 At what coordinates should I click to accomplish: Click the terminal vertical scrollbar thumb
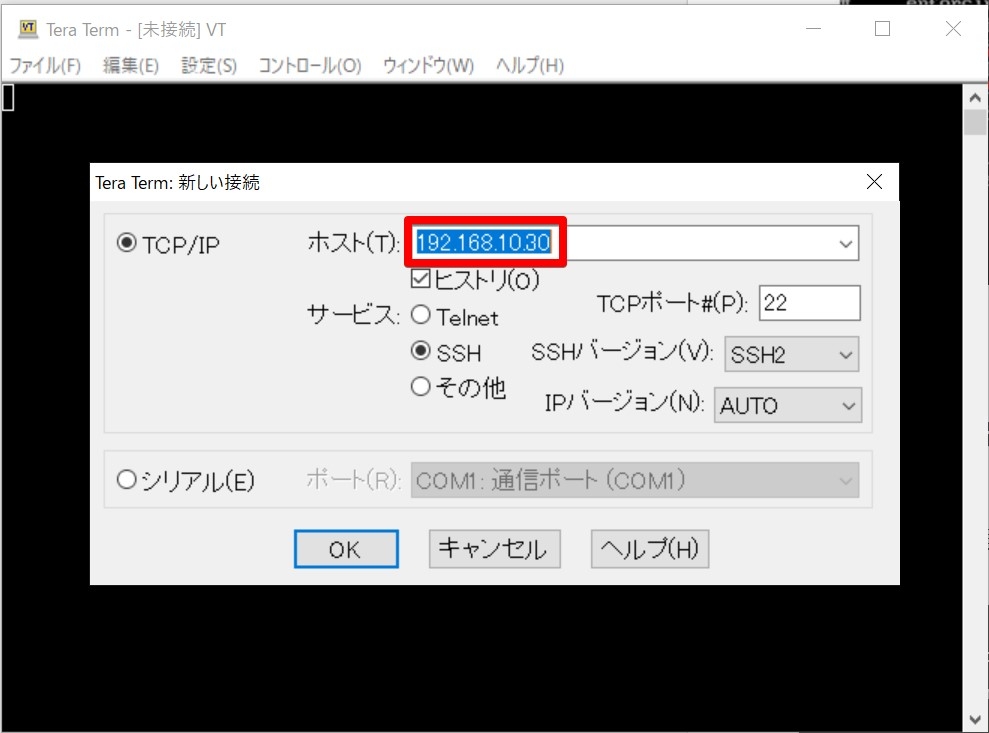click(975, 122)
